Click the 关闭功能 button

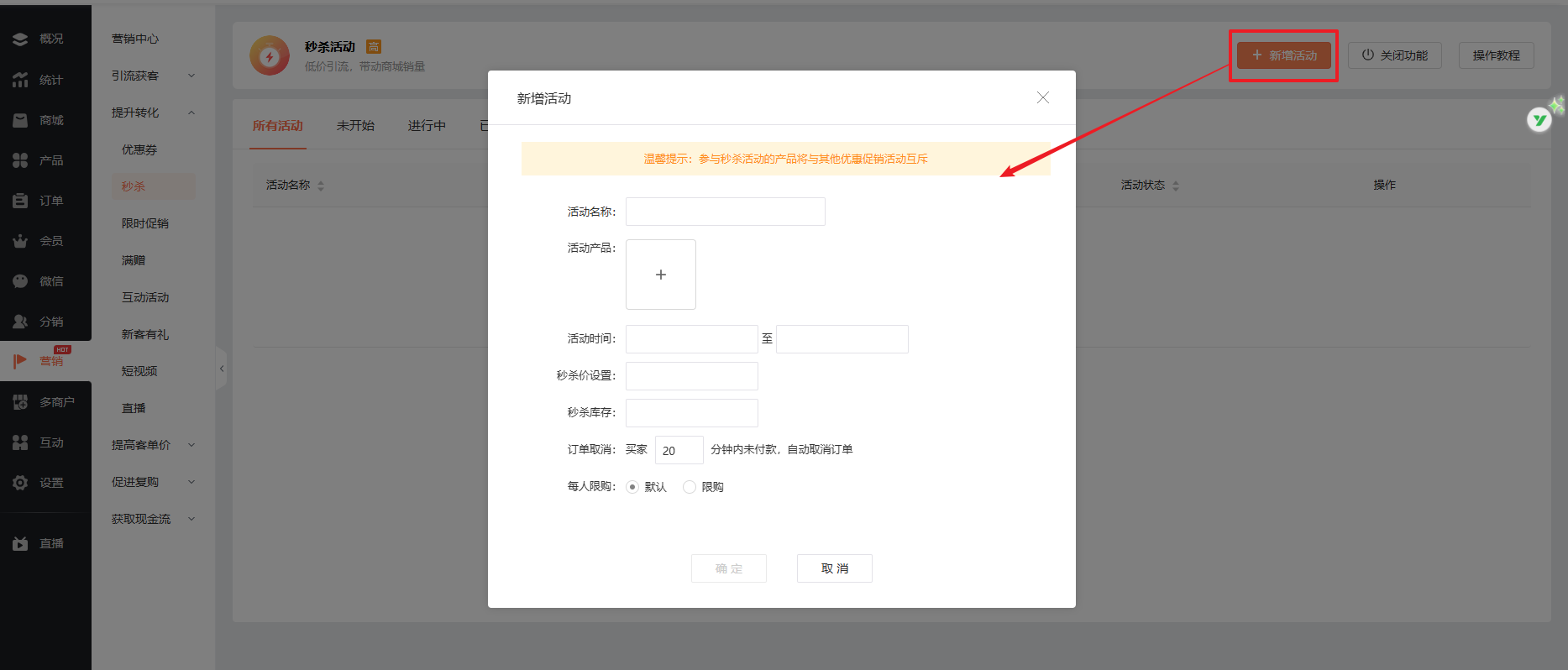pyautogui.click(x=1395, y=55)
